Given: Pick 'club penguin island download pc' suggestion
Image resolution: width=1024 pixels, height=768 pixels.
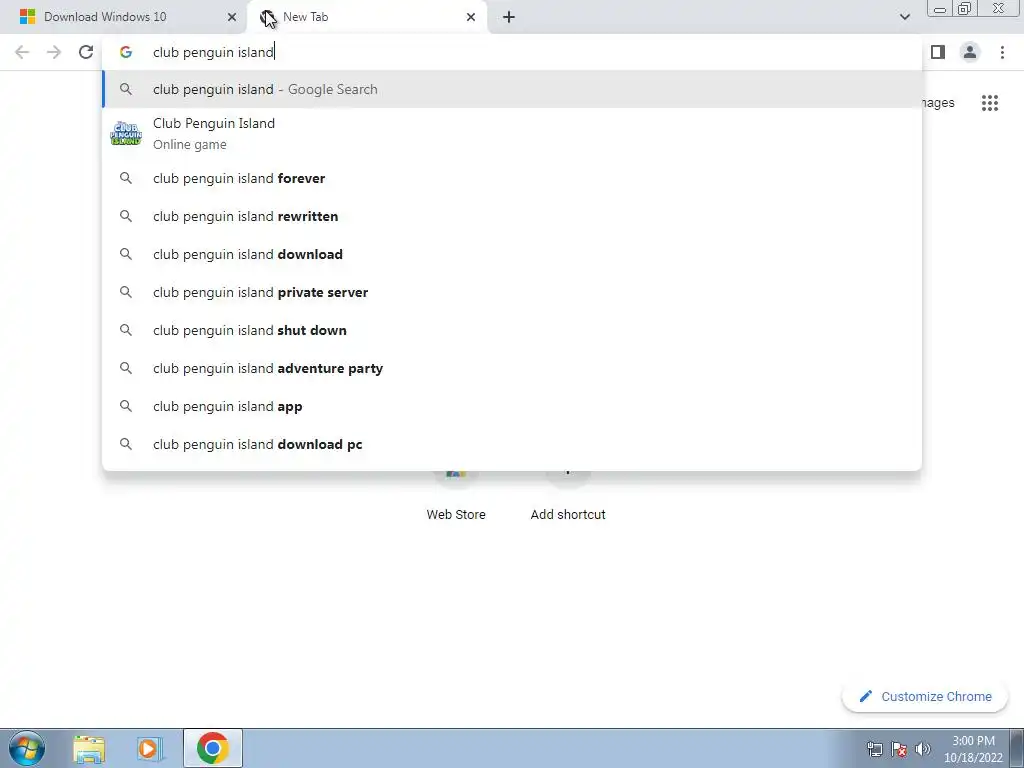Looking at the screenshot, I should (x=512, y=443).
